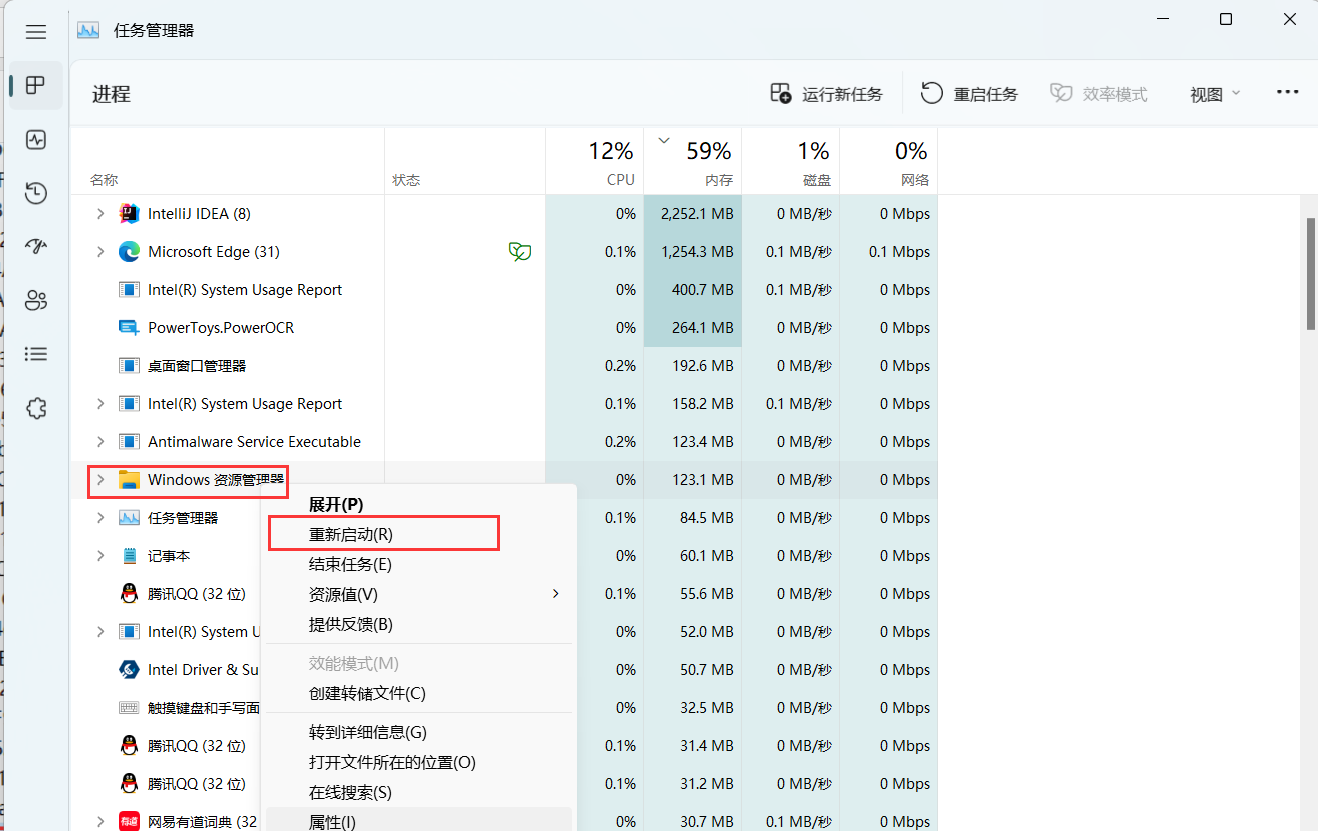Click the 任务管理器 icon in the title bar
The height and width of the screenshot is (831, 1318).
point(88,30)
